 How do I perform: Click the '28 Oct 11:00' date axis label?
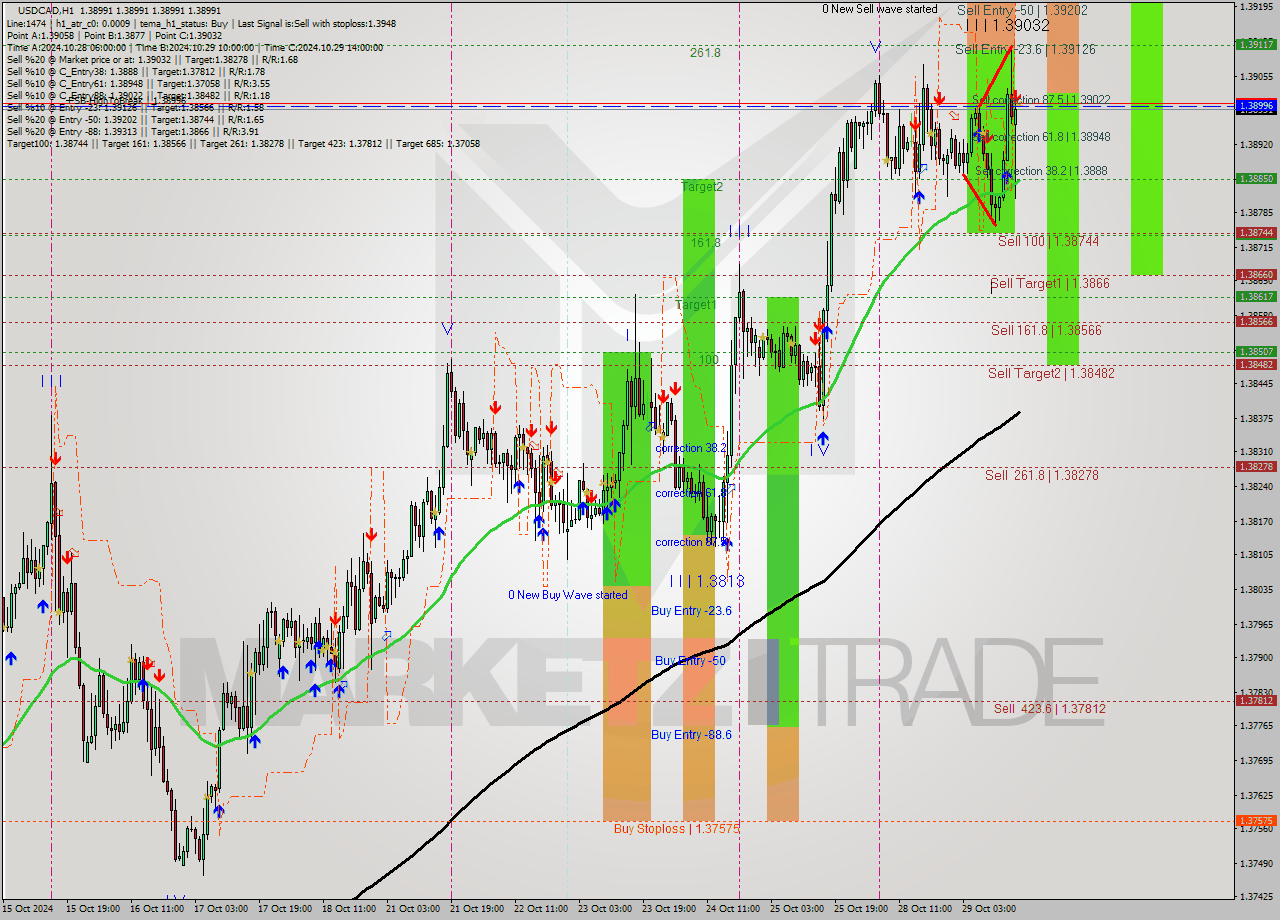tap(925, 909)
